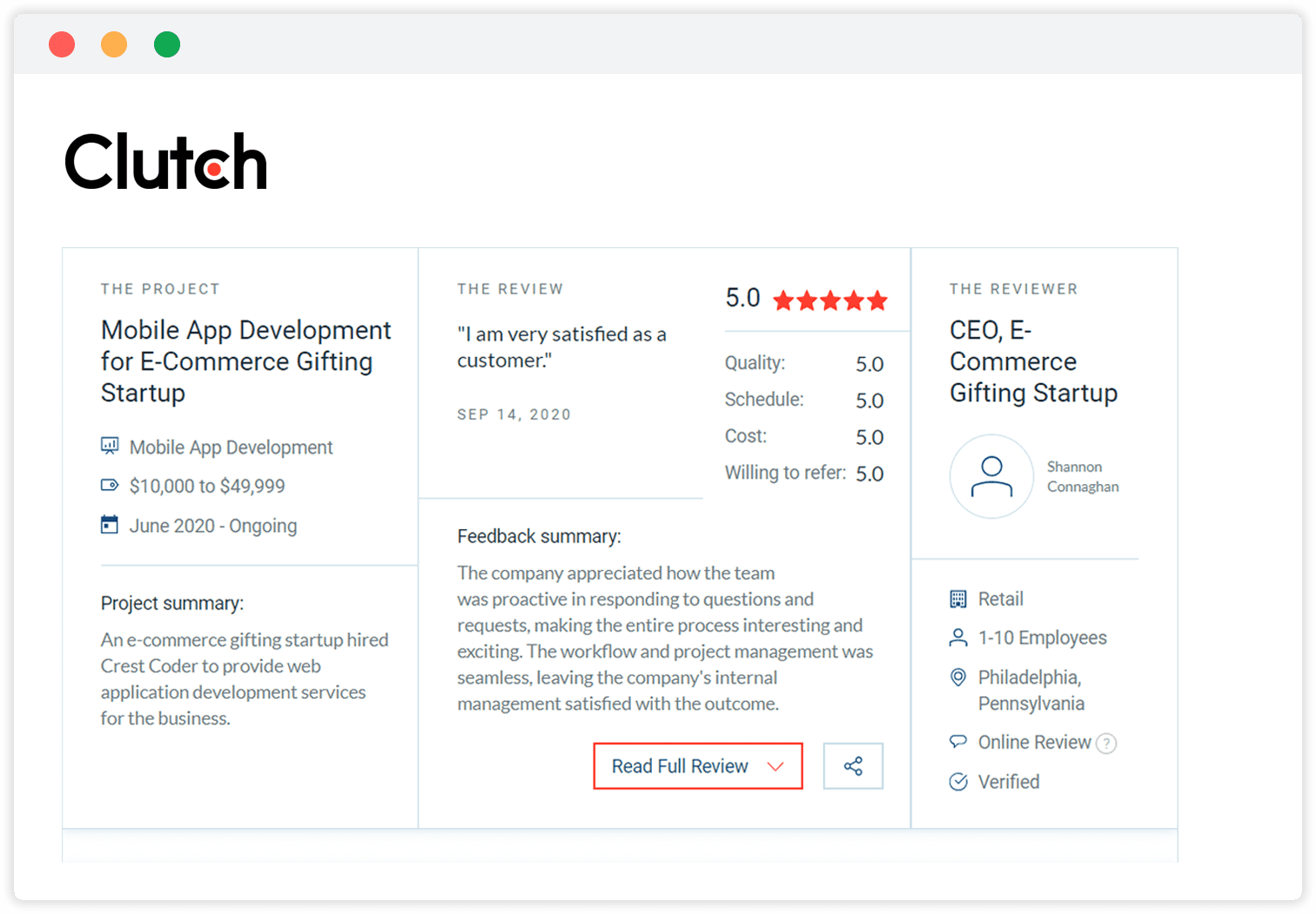
Task: Click the Verified checkmark icon
Action: (x=958, y=781)
